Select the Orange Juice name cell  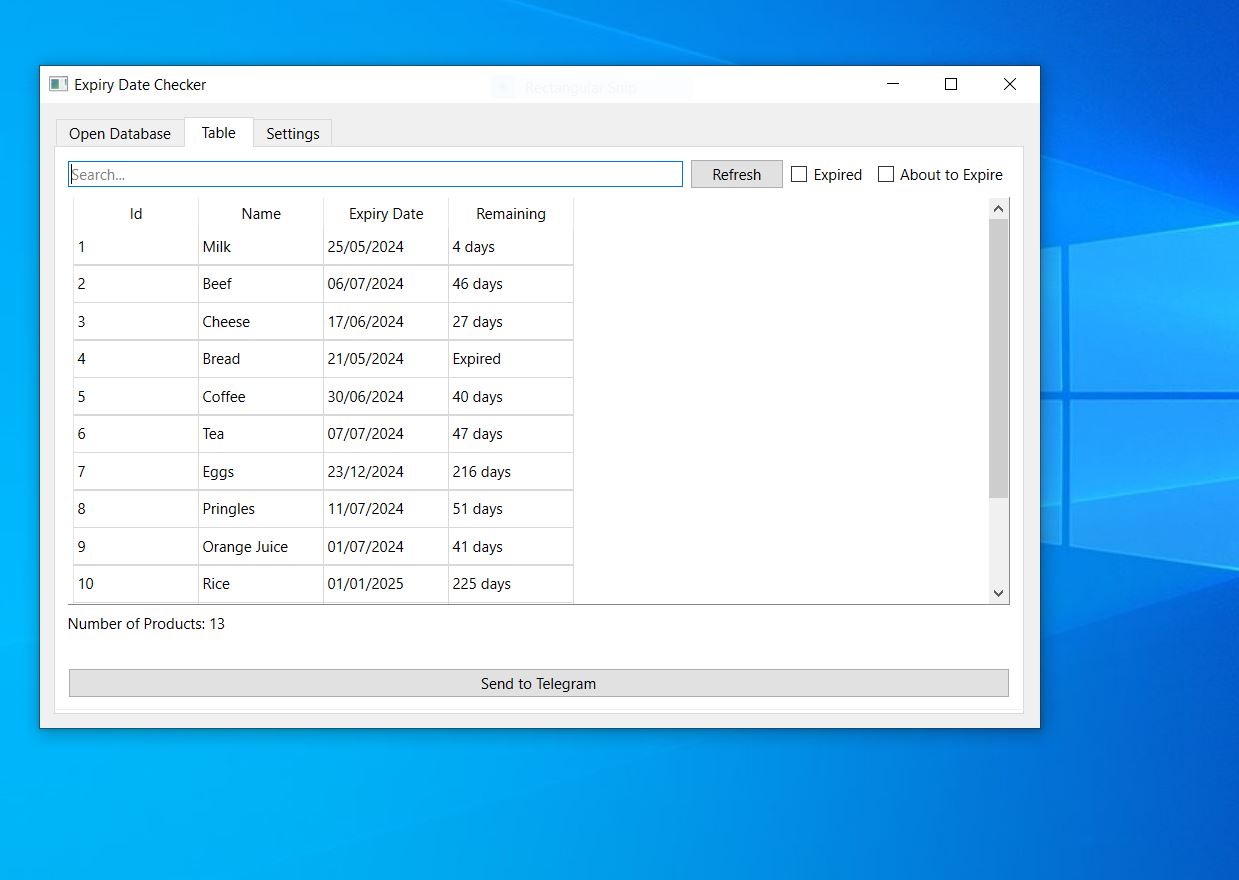260,547
